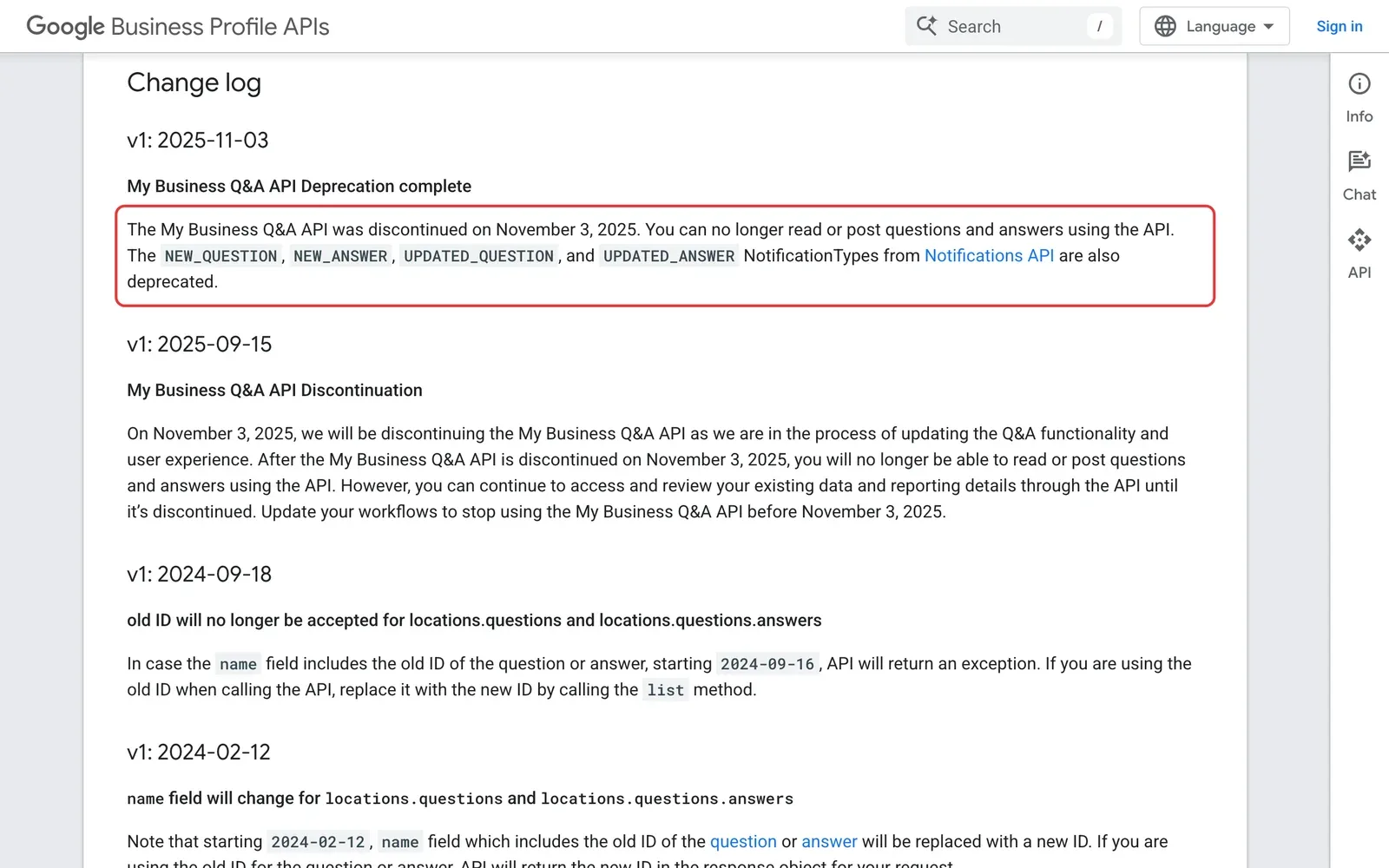Open the Notifications API link
1389x868 pixels.
(x=989, y=256)
